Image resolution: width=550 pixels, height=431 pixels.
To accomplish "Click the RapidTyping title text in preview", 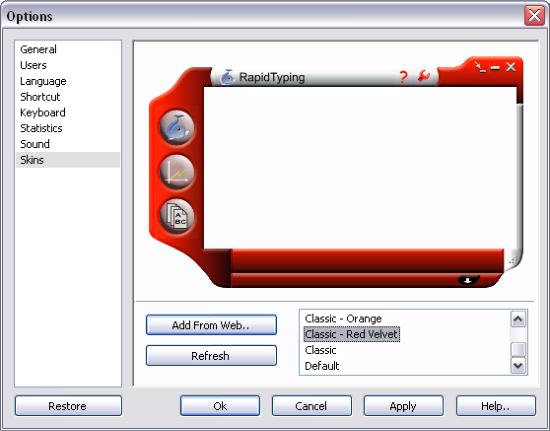I will (x=272, y=77).
